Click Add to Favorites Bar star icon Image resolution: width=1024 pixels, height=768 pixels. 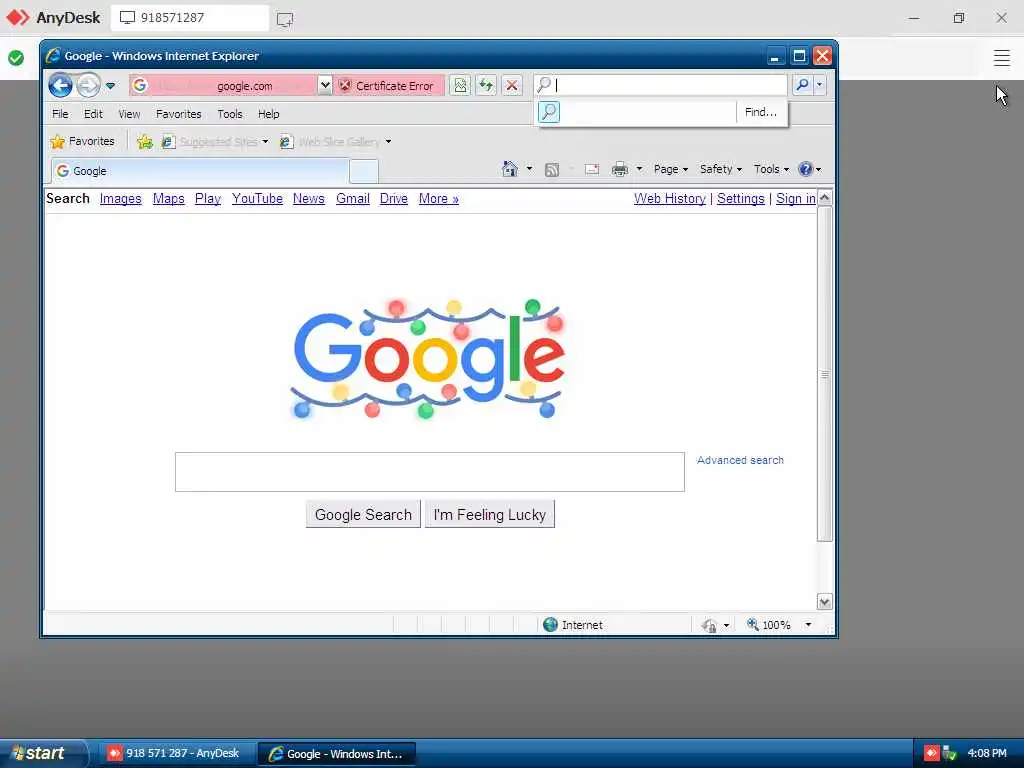coord(145,141)
